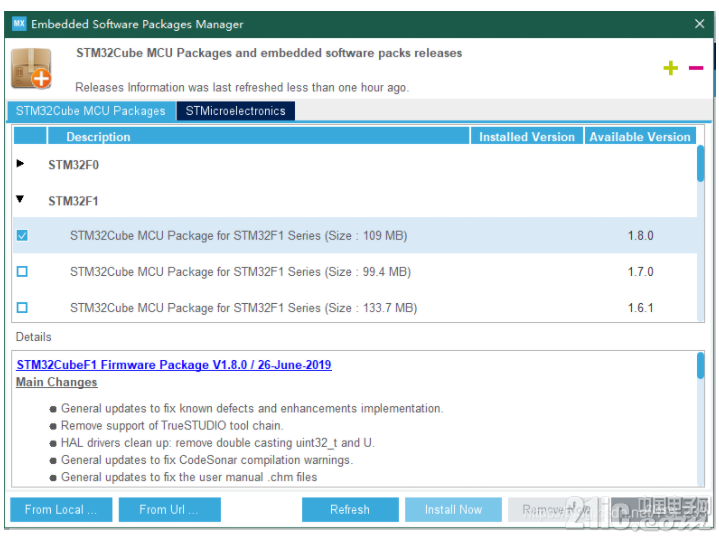Image resolution: width=719 pixels, height=539 pixels.
Task: Click the package box icon with plus
Action: (x=31, y=68)
